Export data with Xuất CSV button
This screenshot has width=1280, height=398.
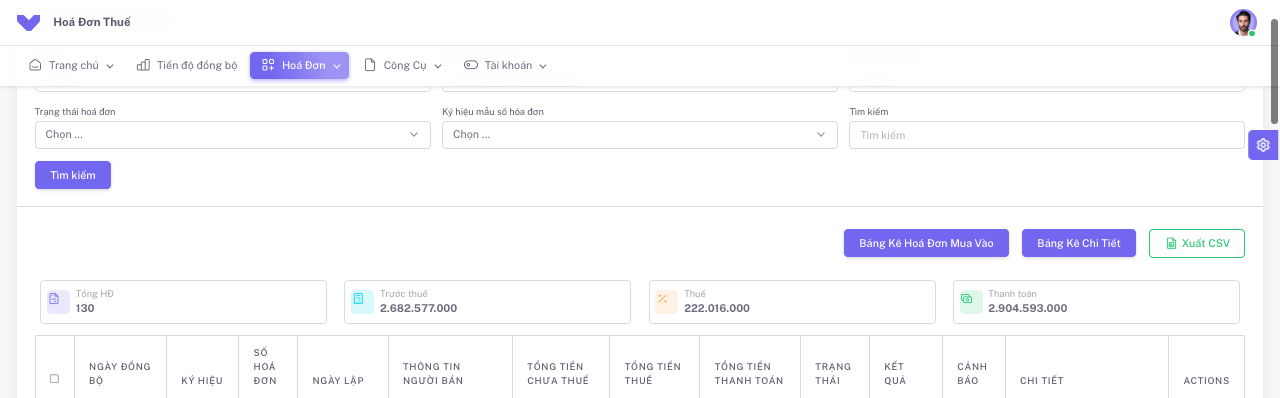click(x=1197, y=243)
